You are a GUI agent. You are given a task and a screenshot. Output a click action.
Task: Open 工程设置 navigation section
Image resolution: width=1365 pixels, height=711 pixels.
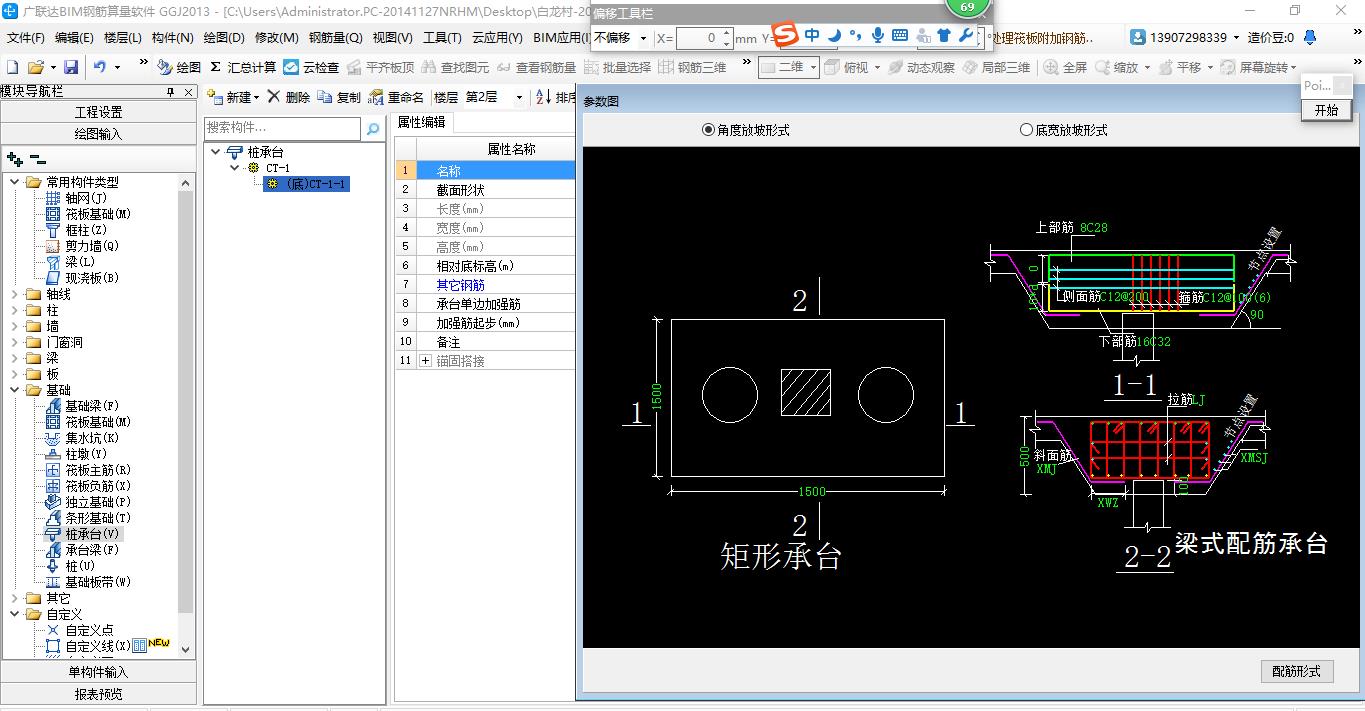pyautogui.click(x=99, y=112)
